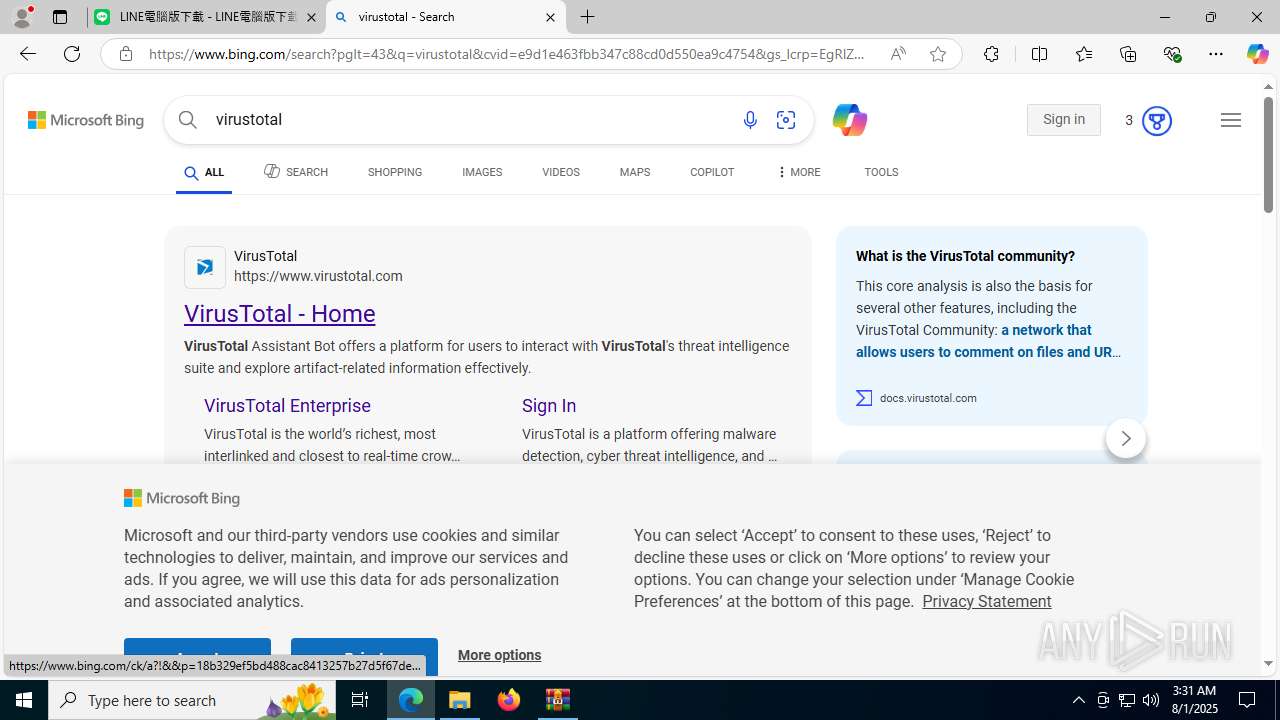Open Microsoft Rewards medal icon

tap(1156, 121)
